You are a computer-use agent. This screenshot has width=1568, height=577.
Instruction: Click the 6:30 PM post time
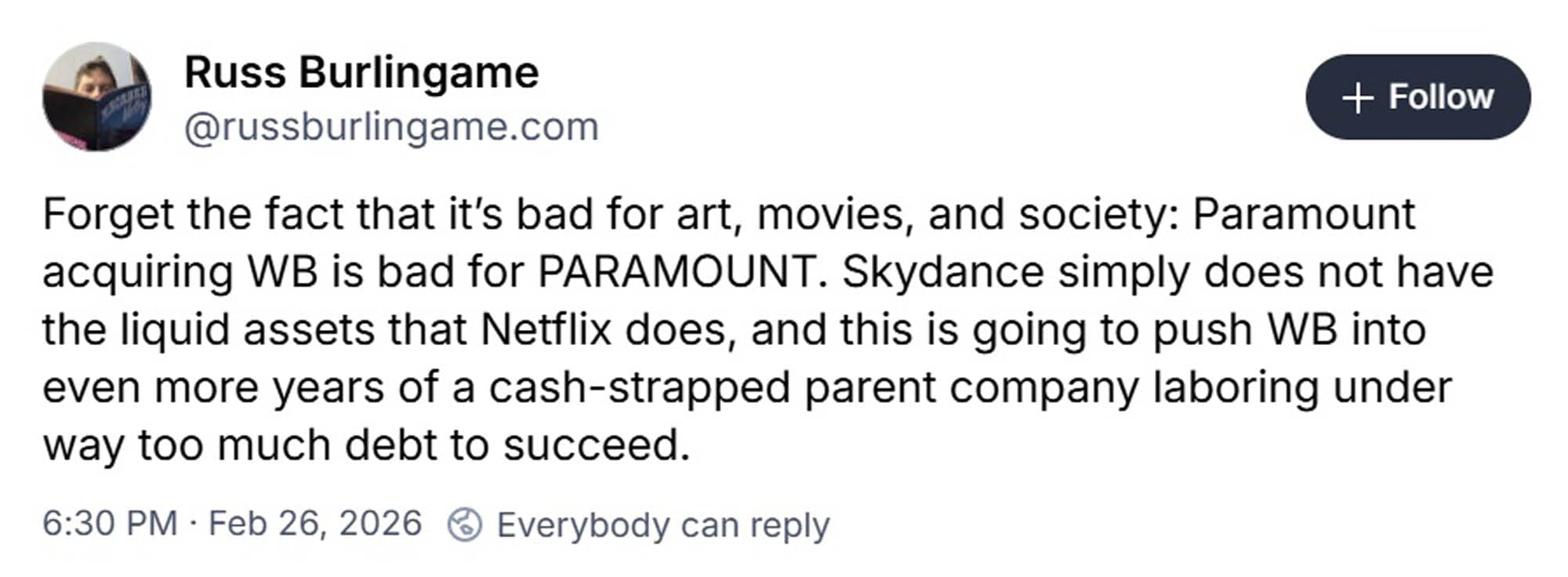110,524
